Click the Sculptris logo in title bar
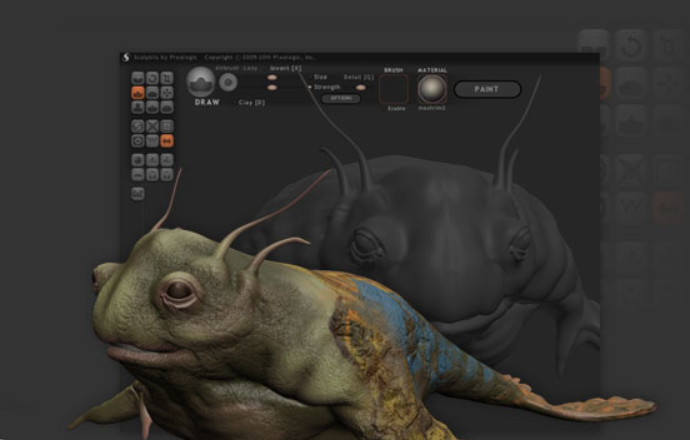This screenshot has width=690, height=440. tap(126, 58)
